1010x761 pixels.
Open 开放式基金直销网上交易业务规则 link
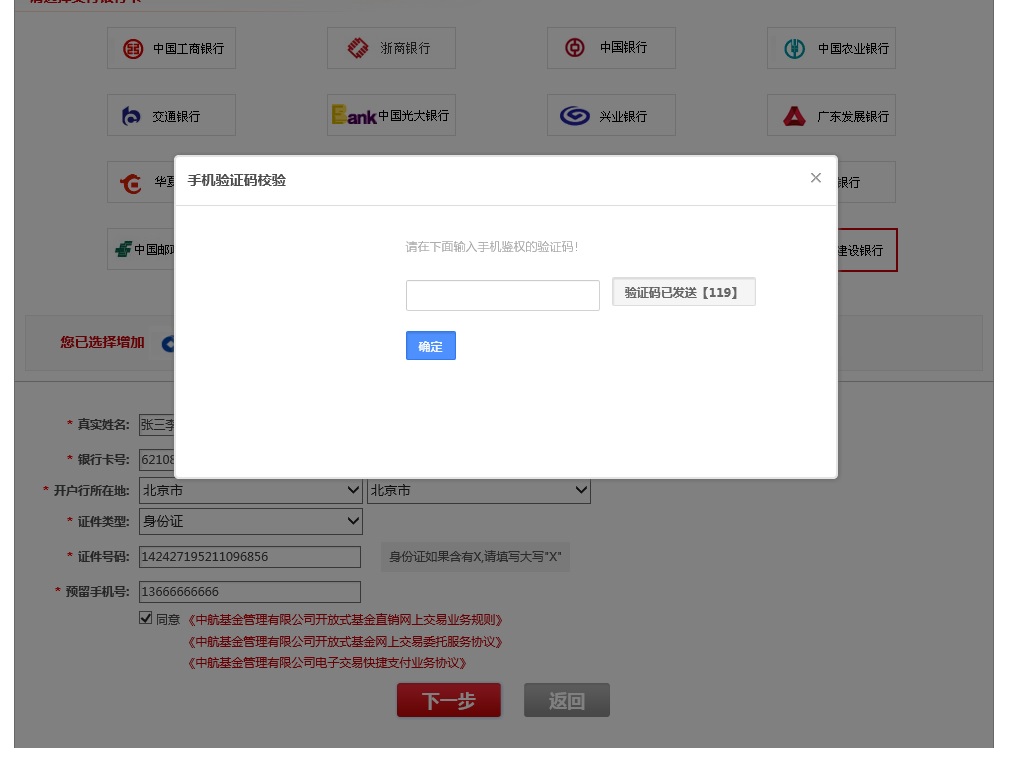(345, 620)
